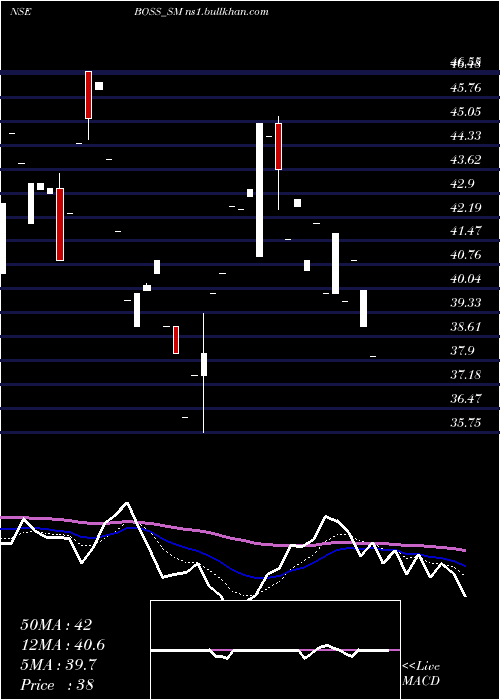Select the 36.47 price axis label
500x700 pixels.
(x=466, y=399)
